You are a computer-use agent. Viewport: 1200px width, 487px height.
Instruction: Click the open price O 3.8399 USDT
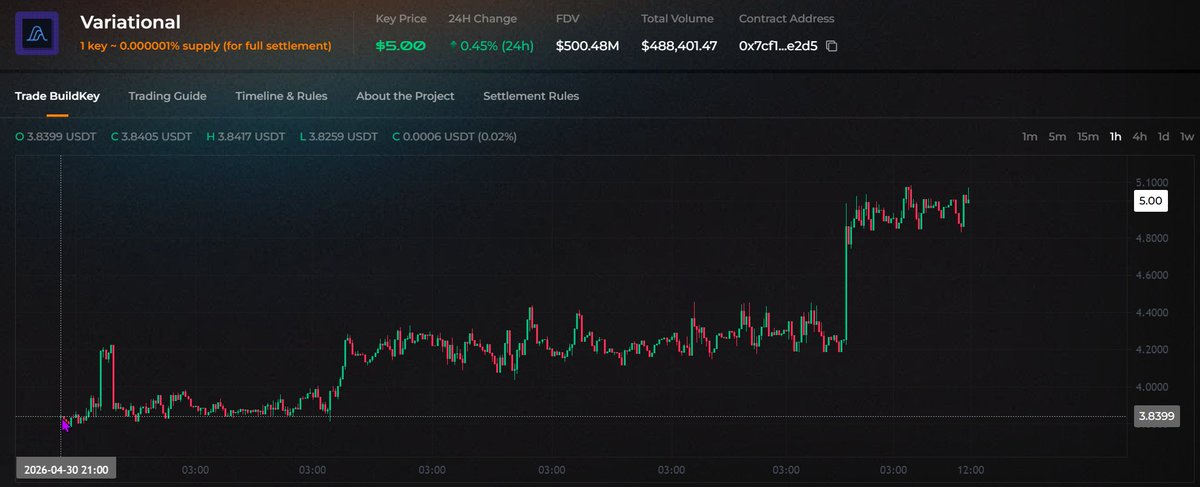coord(55,137)
